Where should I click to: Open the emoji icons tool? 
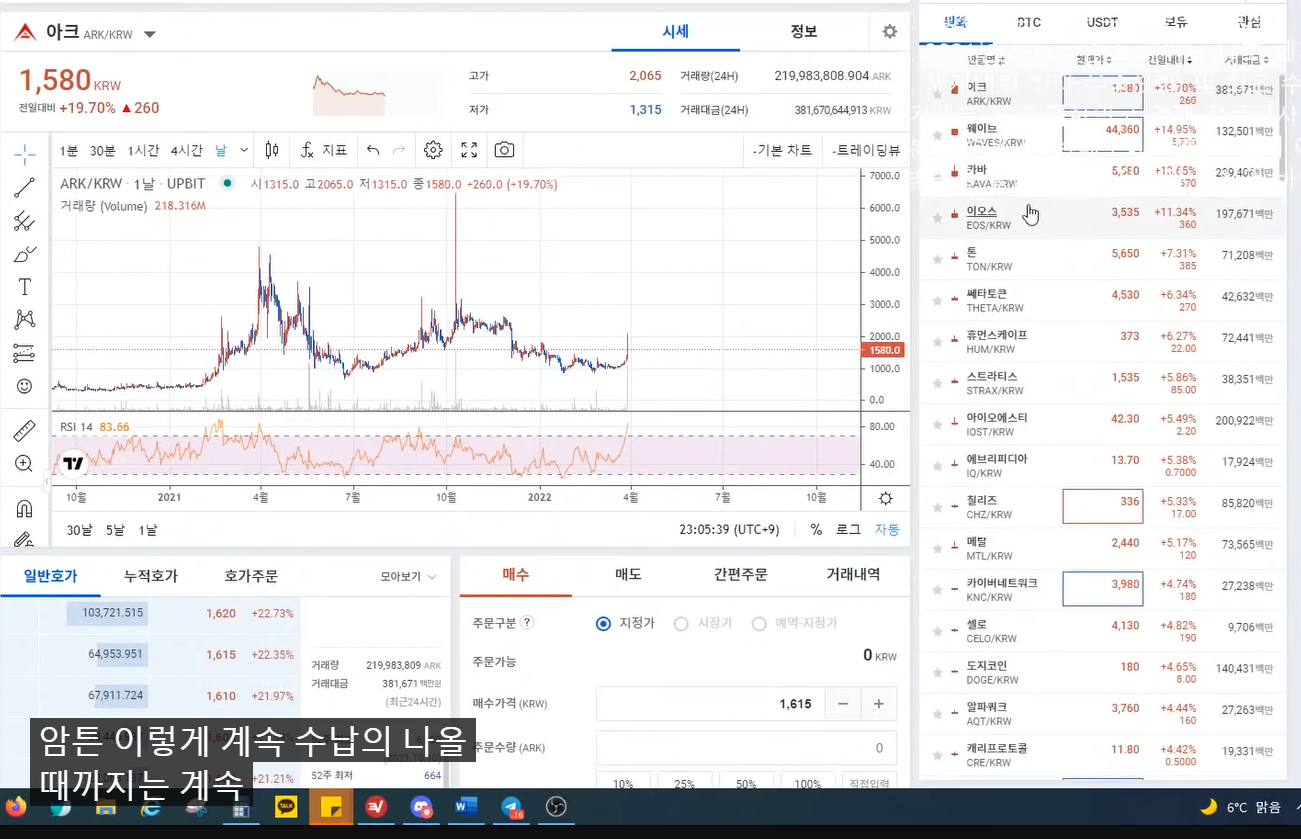pyautogui.click(x=25, y=386)
